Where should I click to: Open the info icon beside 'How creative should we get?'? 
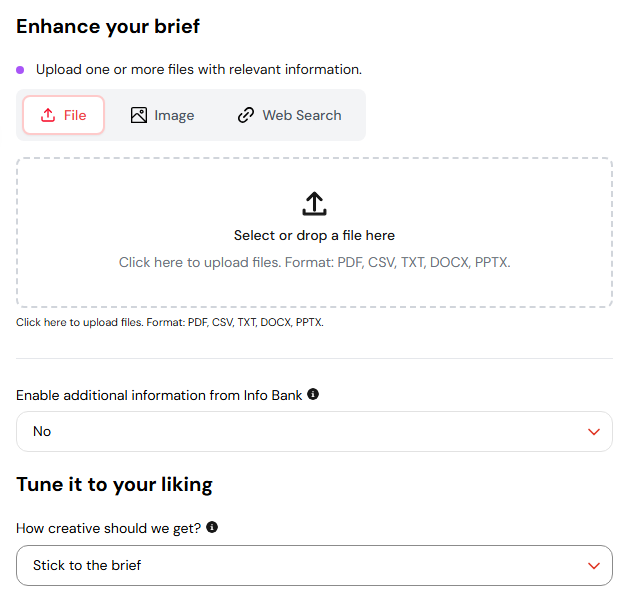[212, 527]
